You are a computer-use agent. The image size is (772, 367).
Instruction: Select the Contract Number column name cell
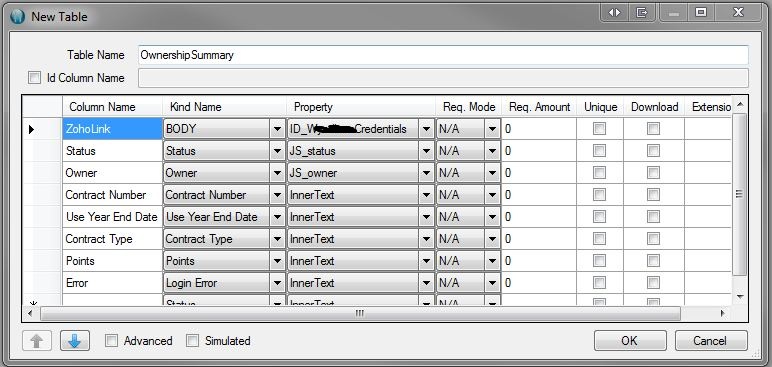(x=113, y=195)
